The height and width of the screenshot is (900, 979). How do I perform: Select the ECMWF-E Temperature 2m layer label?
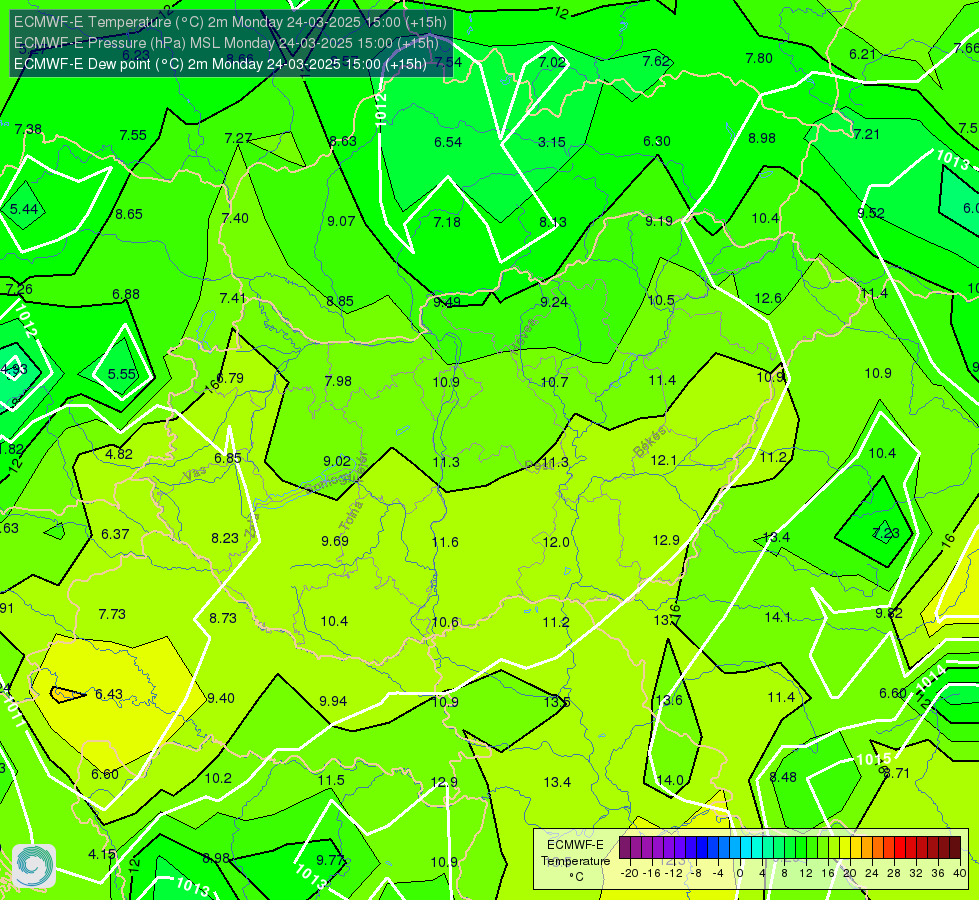[x=230, y=22]
